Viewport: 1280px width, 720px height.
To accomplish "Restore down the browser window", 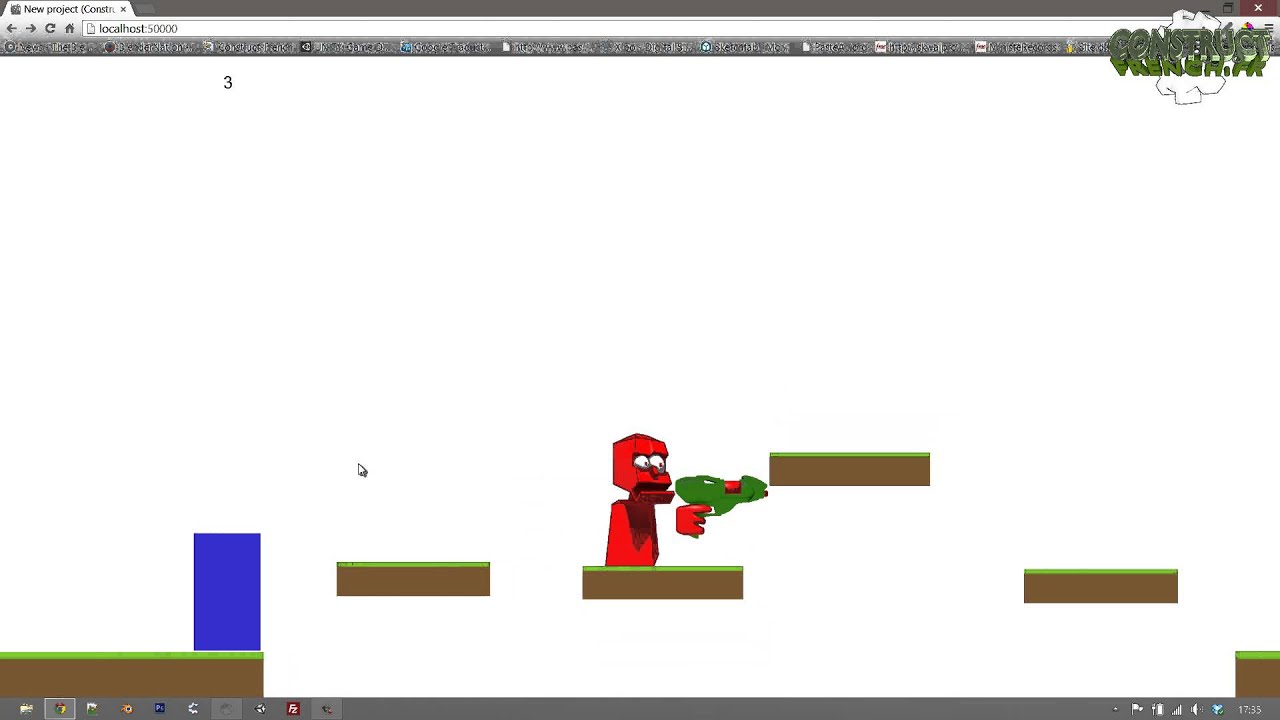I will [1228, 8].
